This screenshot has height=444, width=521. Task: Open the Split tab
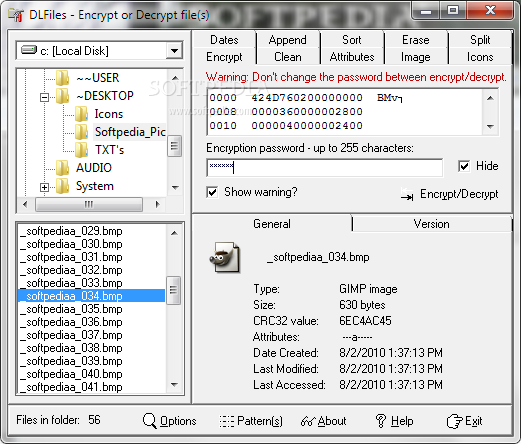point(480,40)
